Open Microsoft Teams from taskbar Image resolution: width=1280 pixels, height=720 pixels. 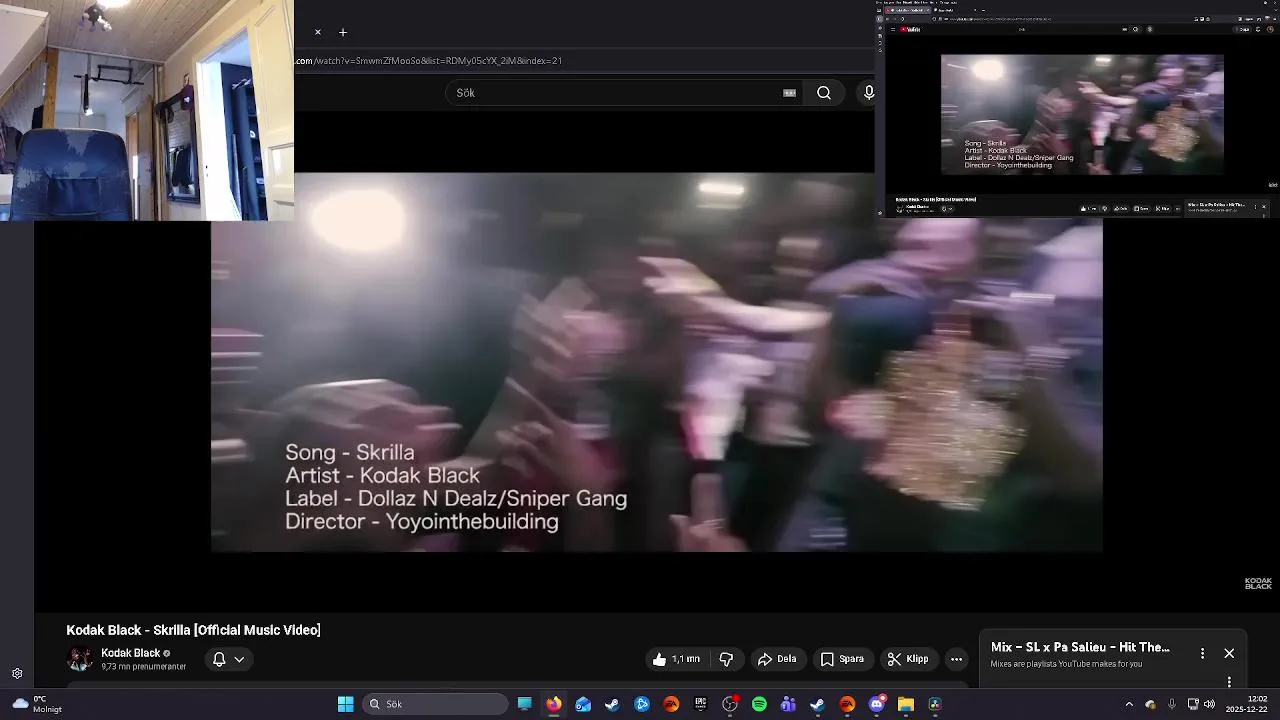tap(788, 704)
